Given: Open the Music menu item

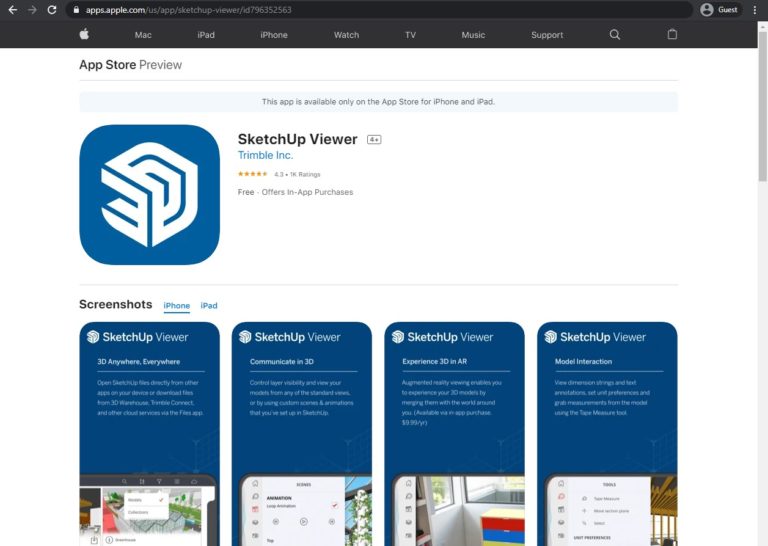Looking at the screenshot, I should point(473,35).
